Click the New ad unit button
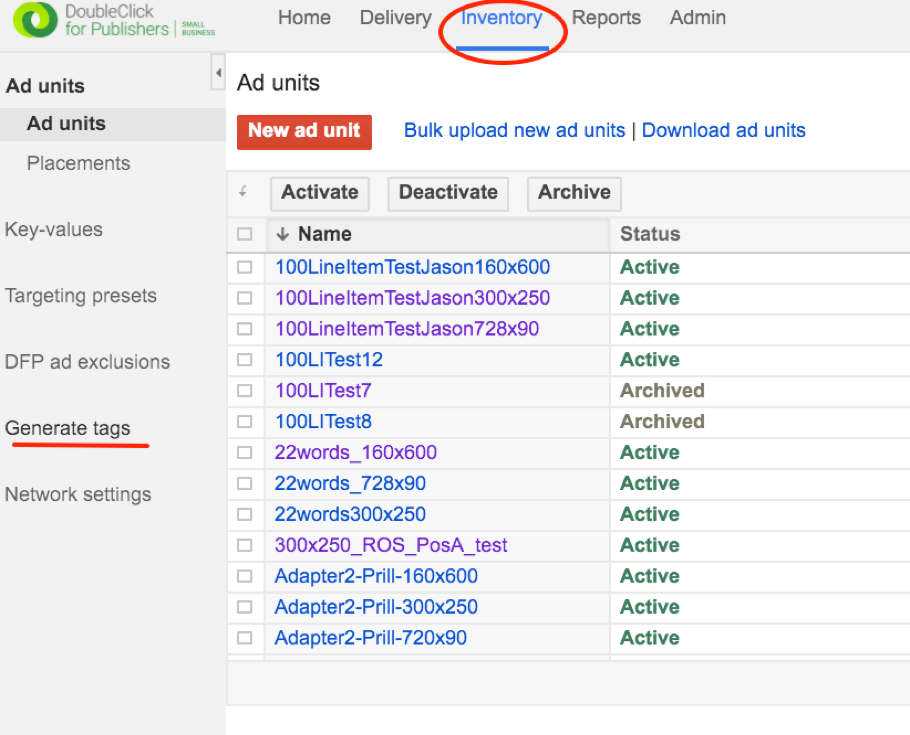 coord(304,132)
